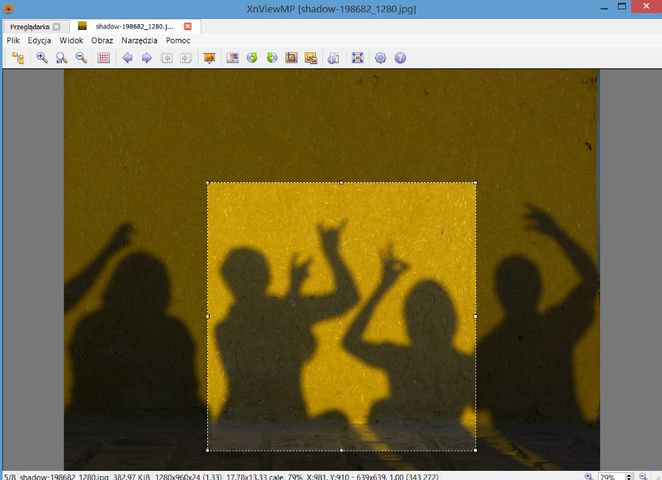The width and height of the screenshot is (662, 480).
Task: Click the fullscreen icon in toolbar
Action: (x=357, y=58)
